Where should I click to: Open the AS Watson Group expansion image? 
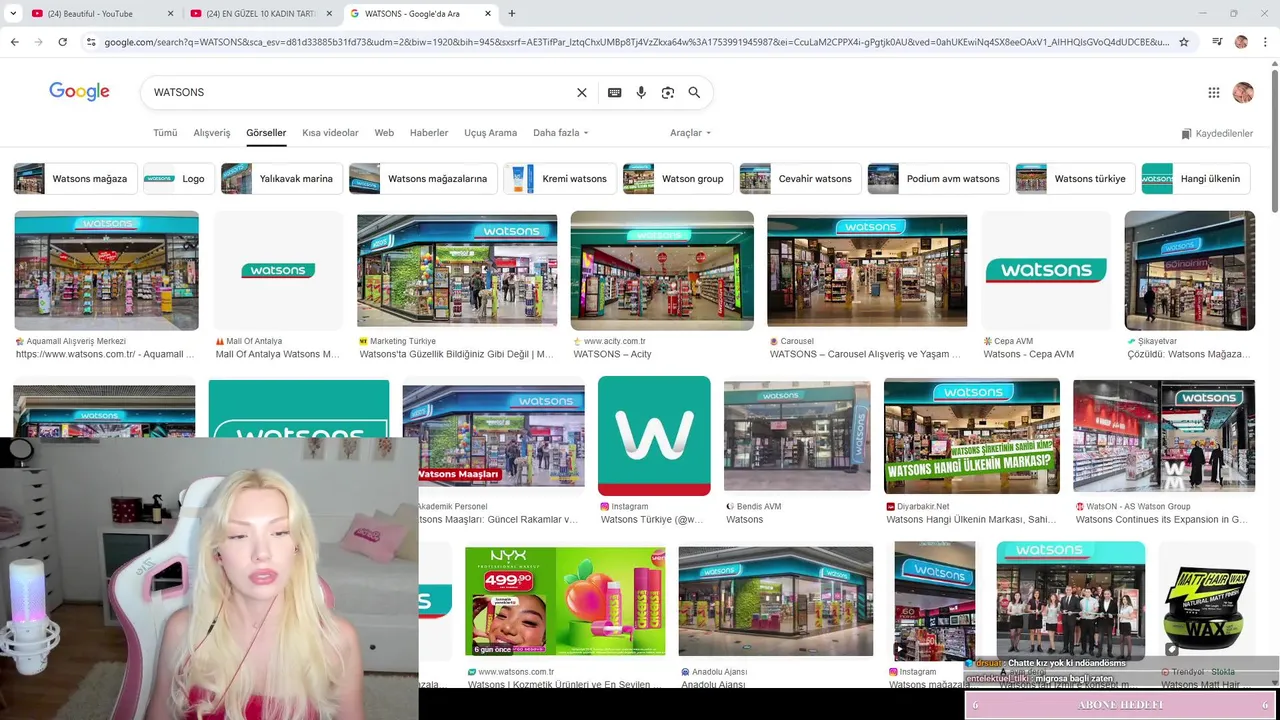click(1164, 436)
